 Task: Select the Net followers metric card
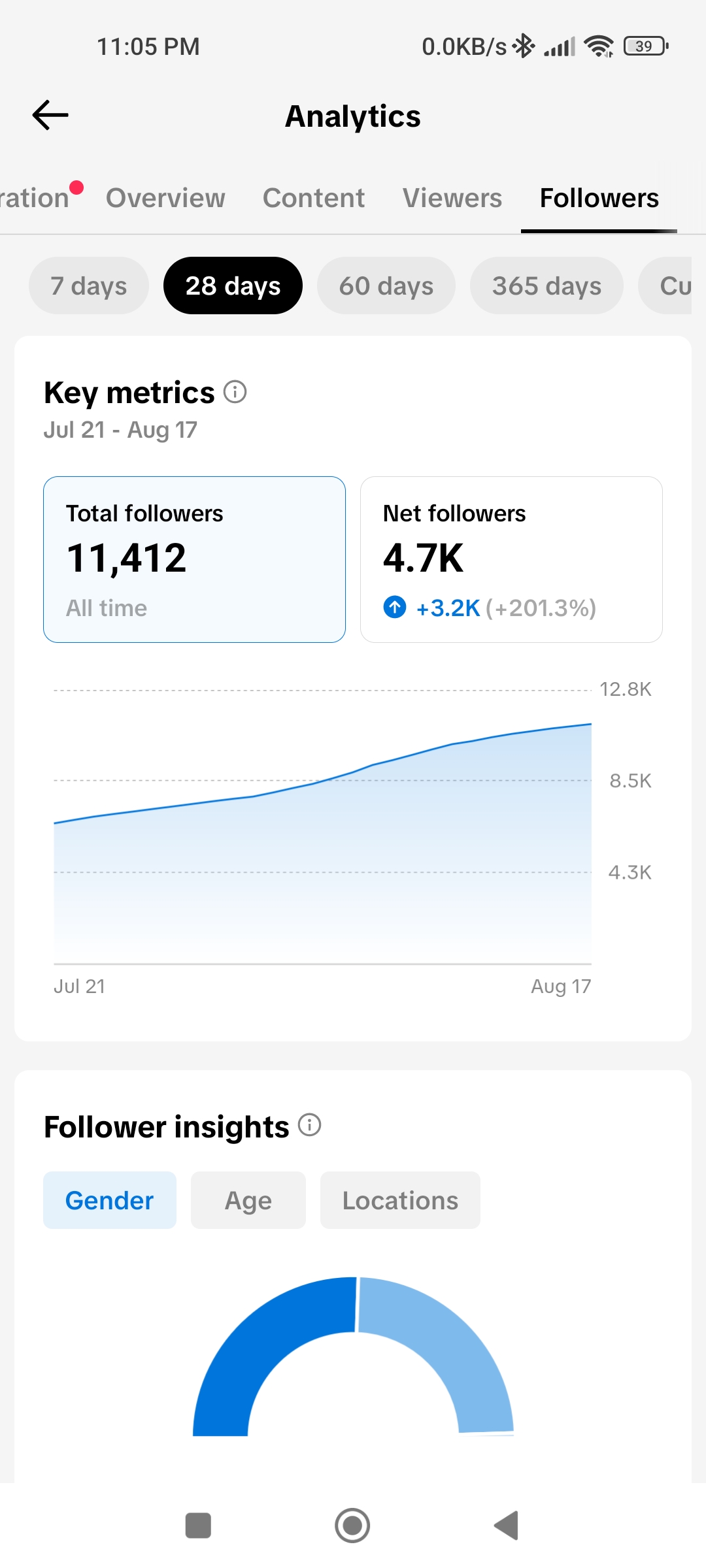[511, 559]
